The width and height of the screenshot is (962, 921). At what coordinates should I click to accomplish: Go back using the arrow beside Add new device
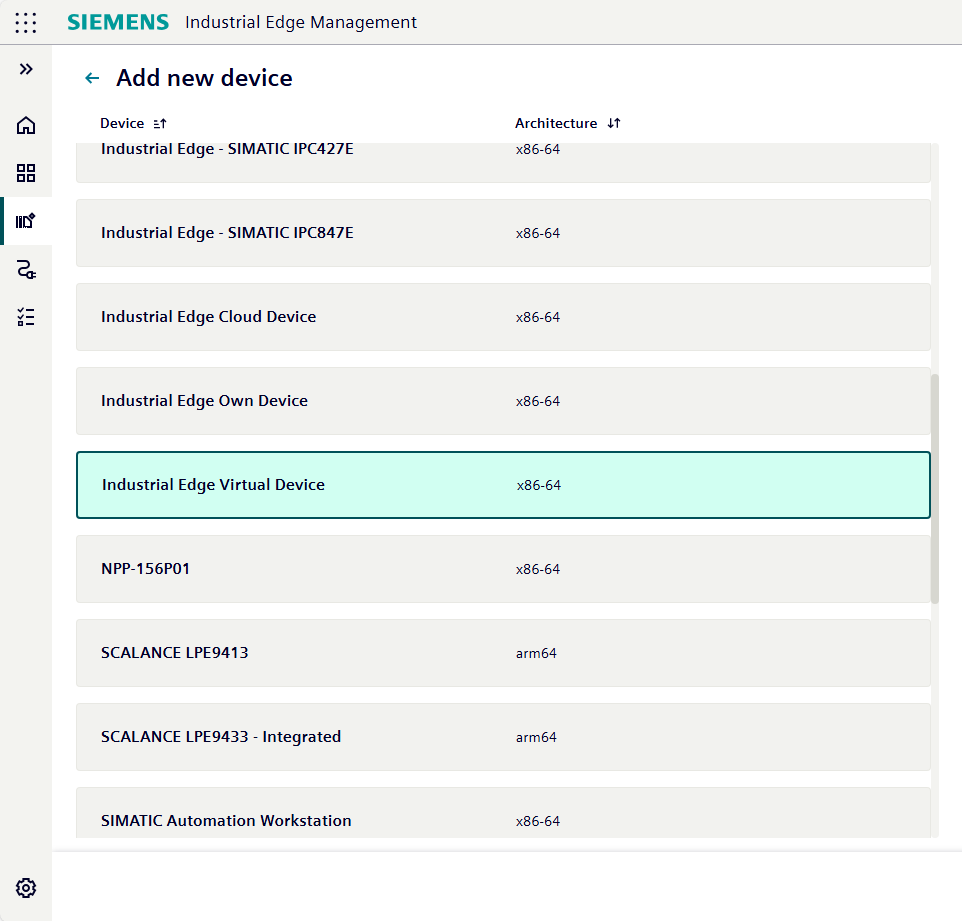coord(92,78)
